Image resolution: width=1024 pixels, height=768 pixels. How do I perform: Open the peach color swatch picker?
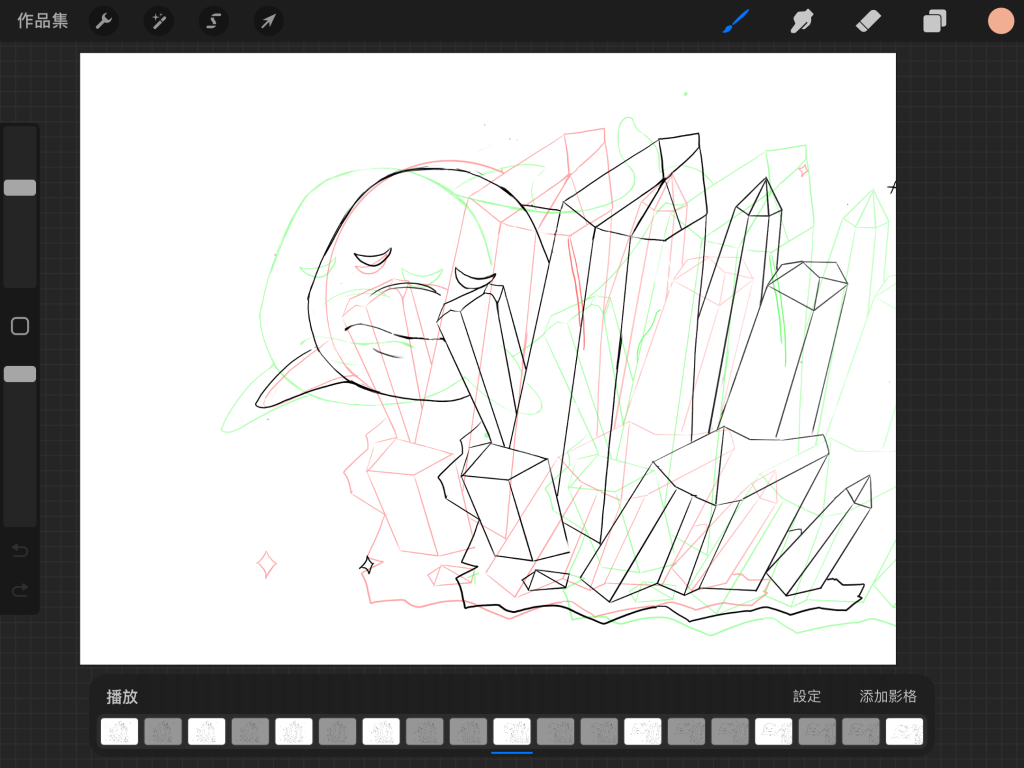(x=1000, y=21)
